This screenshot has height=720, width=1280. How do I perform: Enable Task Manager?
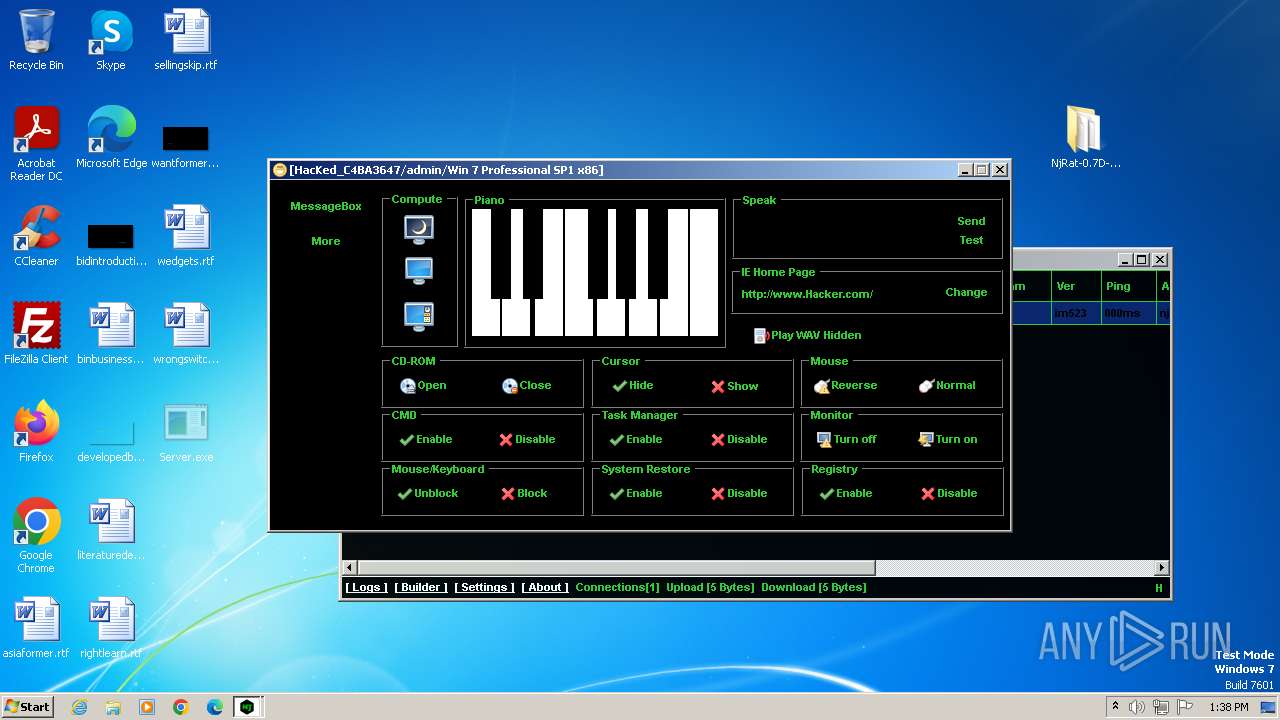[x=636, y=439]
